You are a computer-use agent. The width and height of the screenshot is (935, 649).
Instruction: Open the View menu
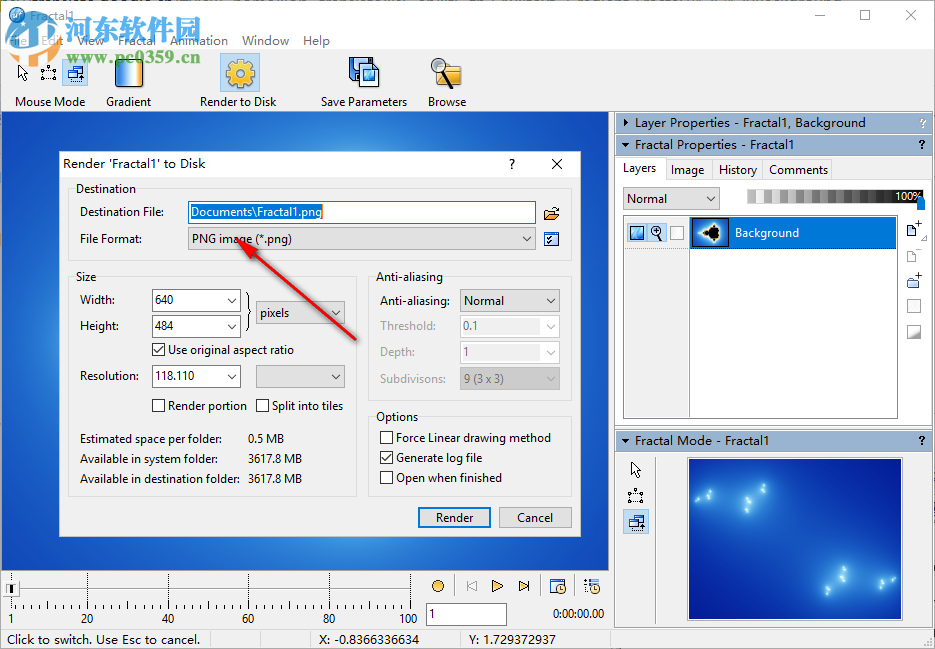(x=91, y=41)
